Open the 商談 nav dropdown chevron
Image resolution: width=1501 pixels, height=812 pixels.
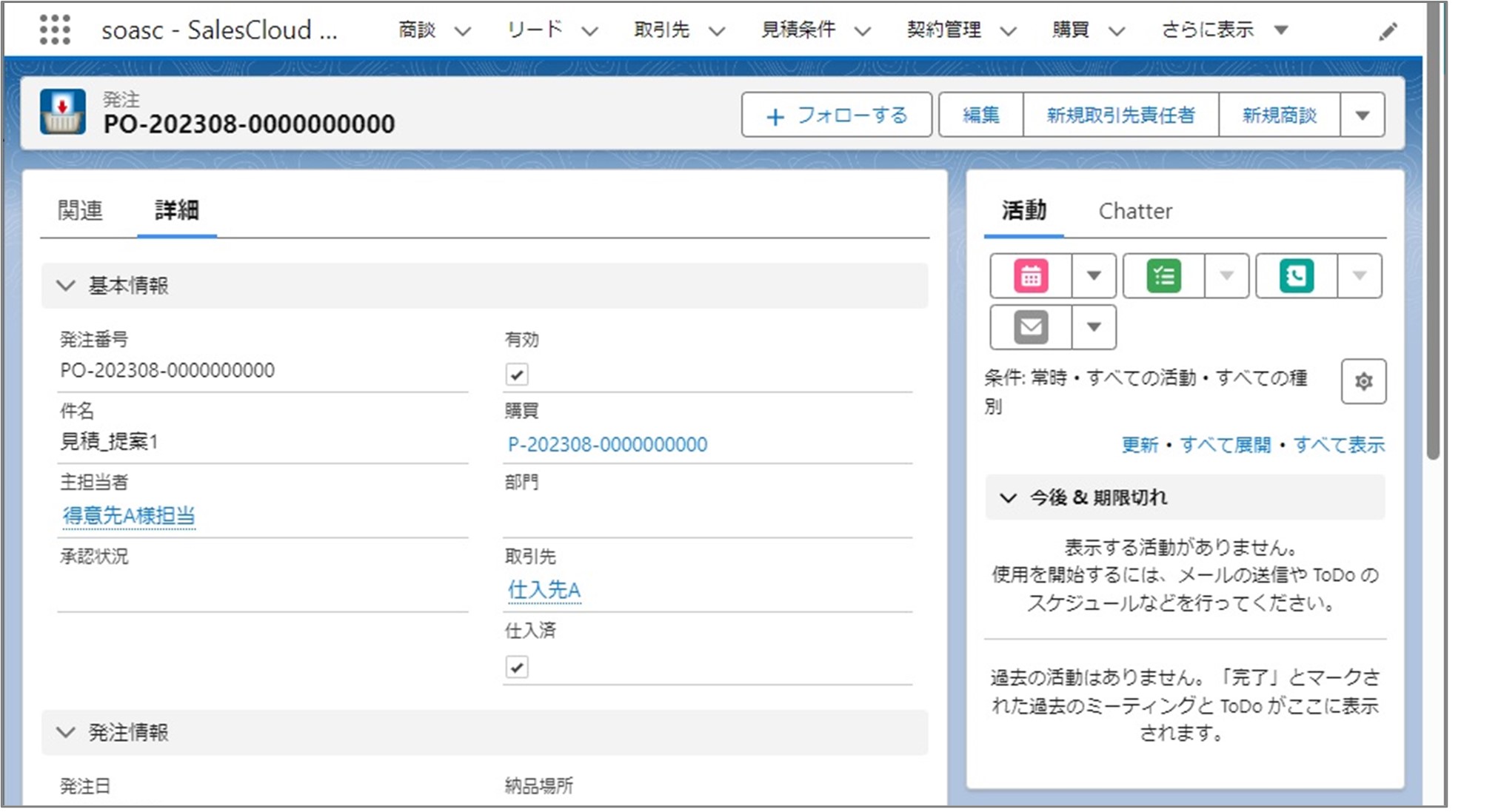pos(463,31)
